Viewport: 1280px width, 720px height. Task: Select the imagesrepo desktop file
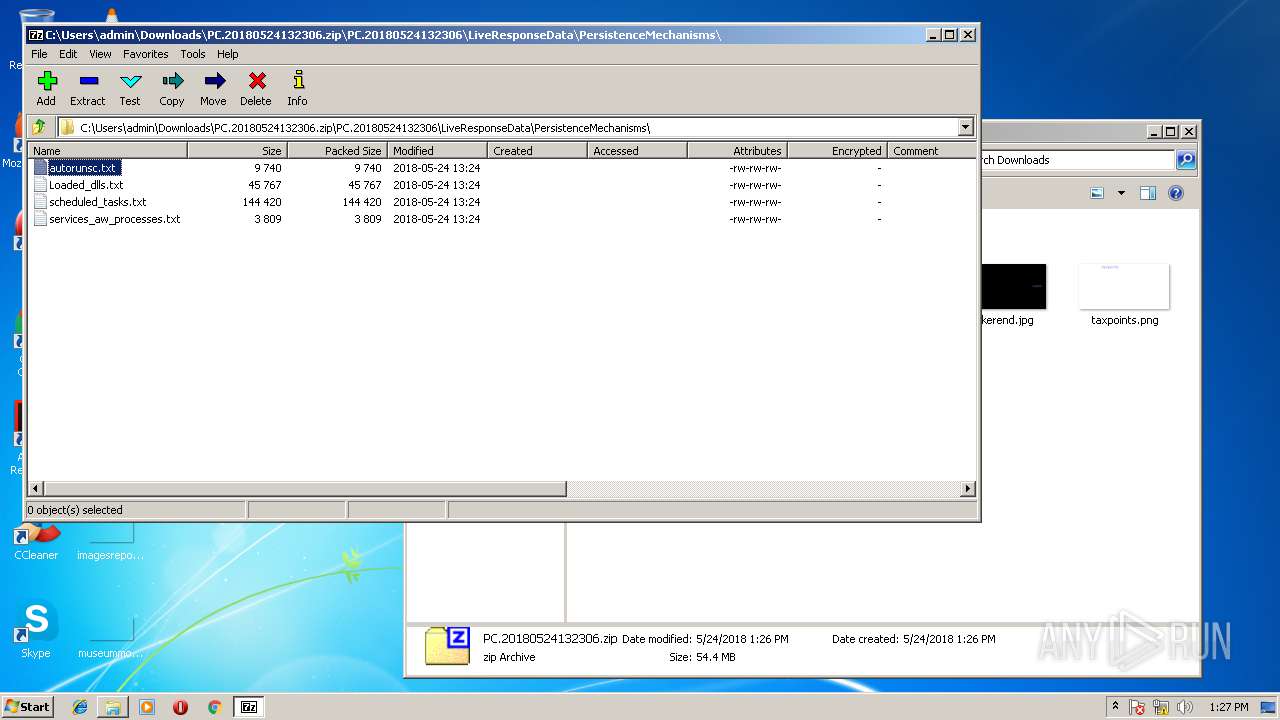click(110, 543)
